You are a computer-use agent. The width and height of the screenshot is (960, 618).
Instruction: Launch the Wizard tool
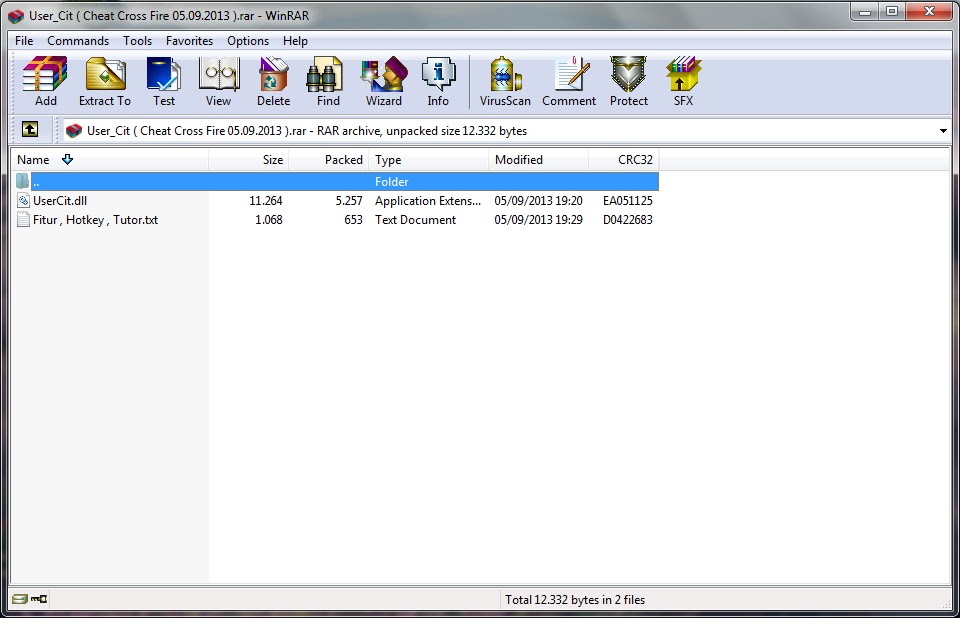click(x=384, y=81)
